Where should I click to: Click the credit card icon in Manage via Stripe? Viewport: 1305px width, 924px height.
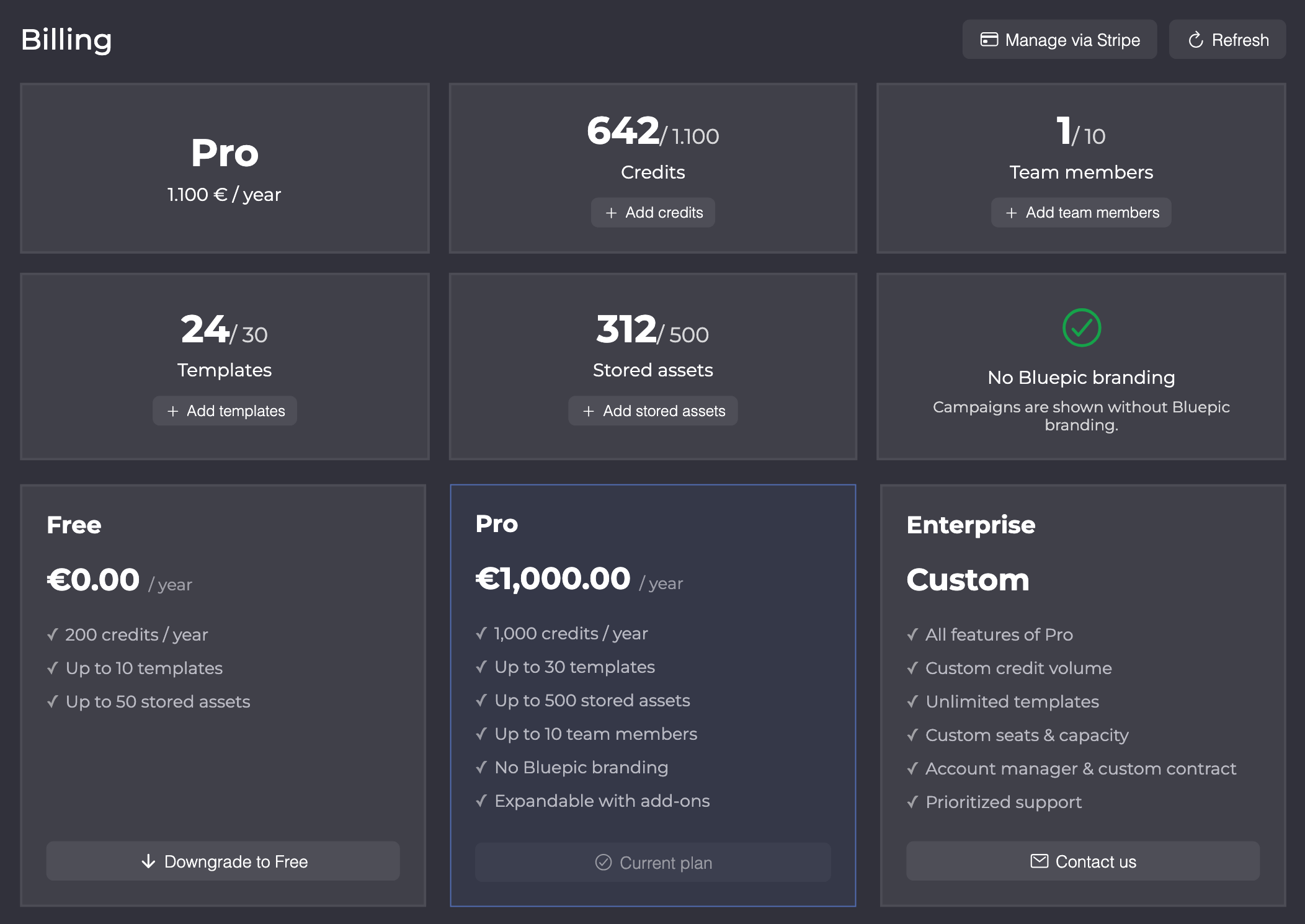pyautogui.click(x=989, y=40)
